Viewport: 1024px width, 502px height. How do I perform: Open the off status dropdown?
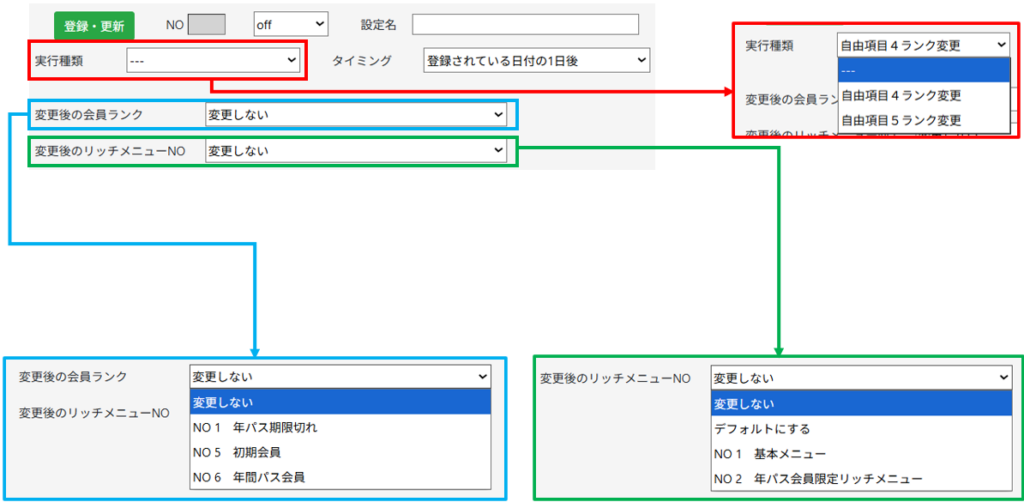coord(290,24)
